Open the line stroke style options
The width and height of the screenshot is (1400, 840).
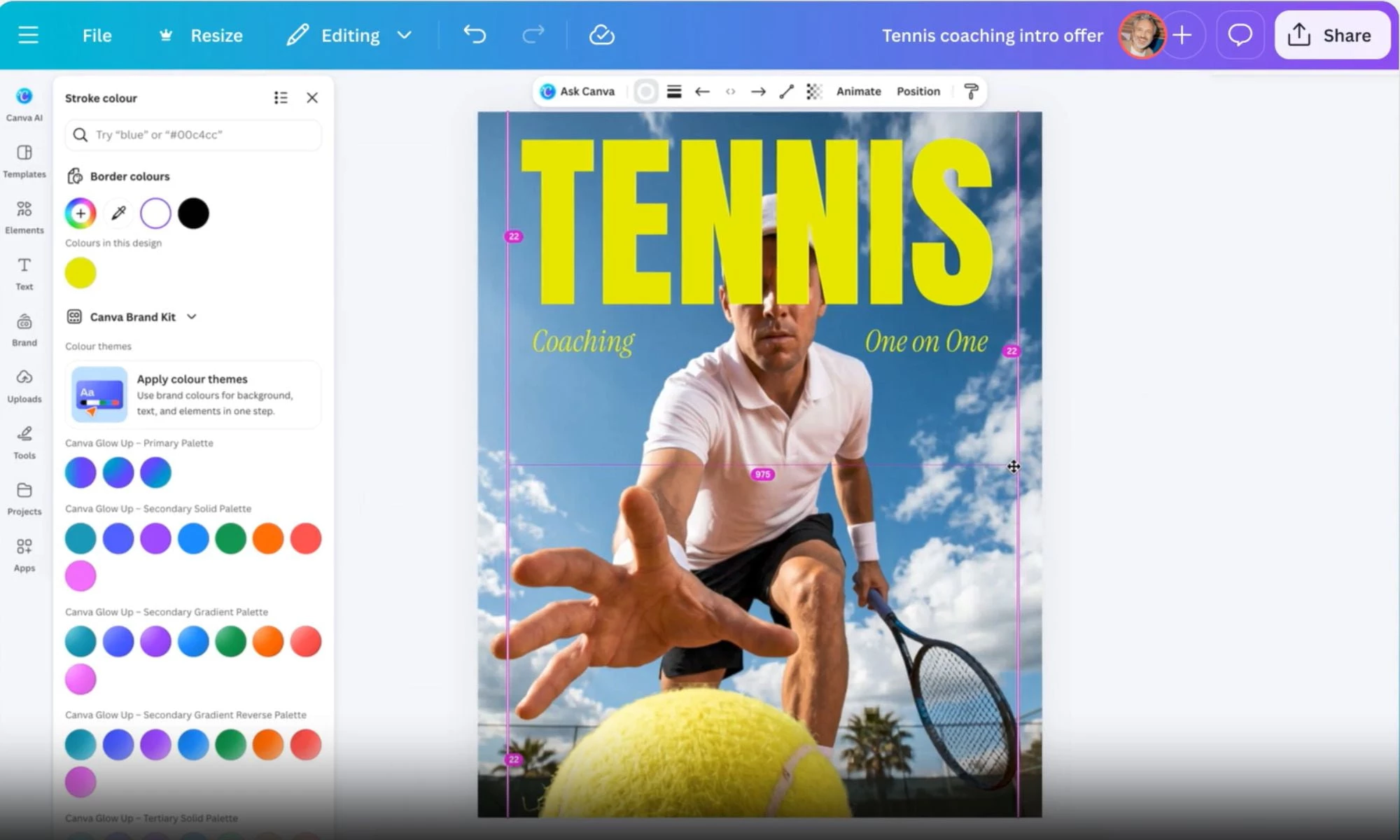tap(674, 92)
